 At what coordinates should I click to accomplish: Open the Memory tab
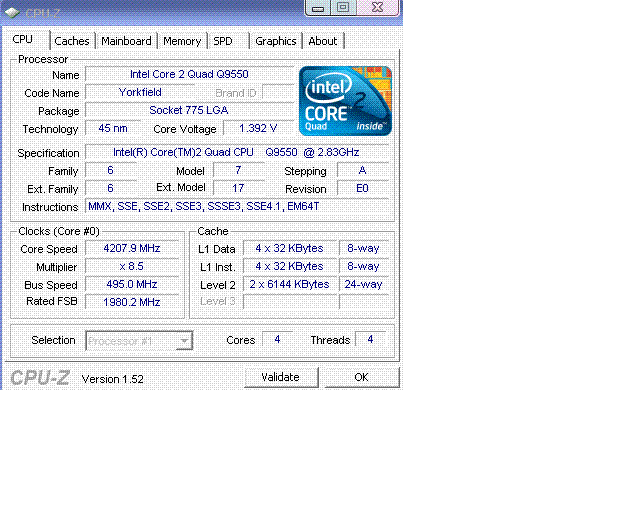tap(182, 41)
